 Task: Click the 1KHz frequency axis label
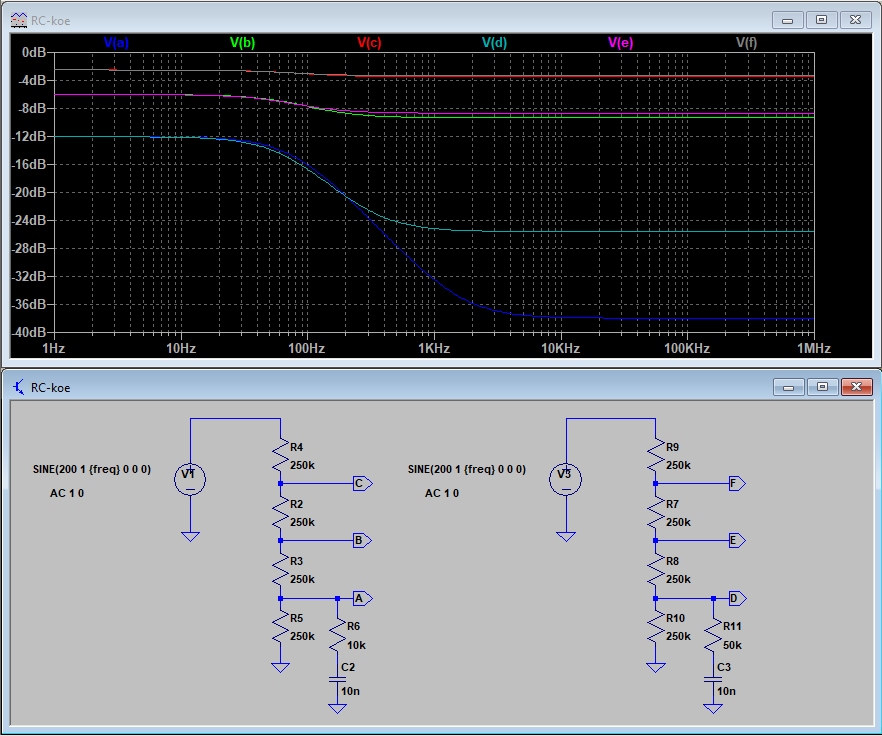pos(433,349)
